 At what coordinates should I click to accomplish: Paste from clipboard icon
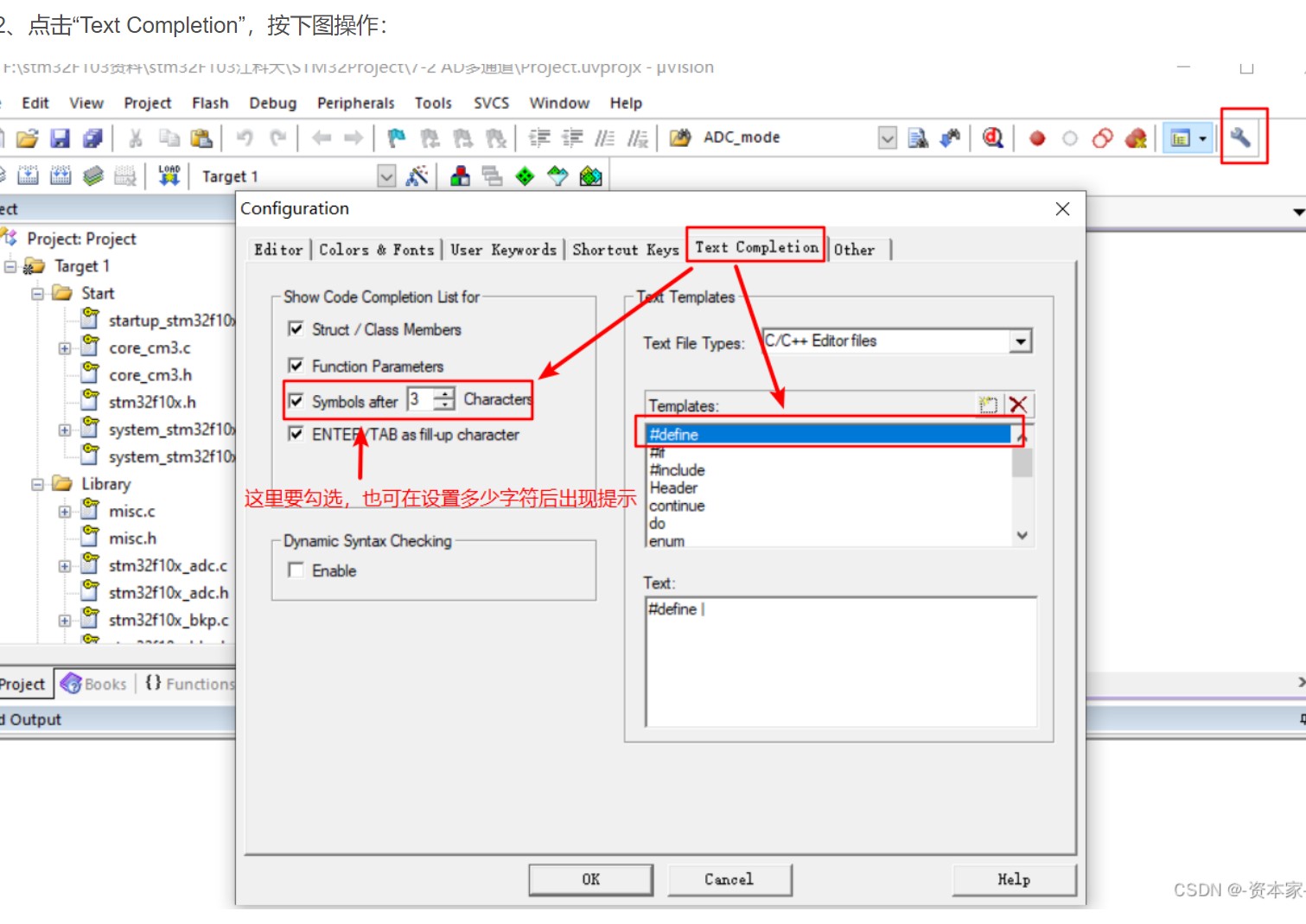pyautogui.click(x=201, y=138)
